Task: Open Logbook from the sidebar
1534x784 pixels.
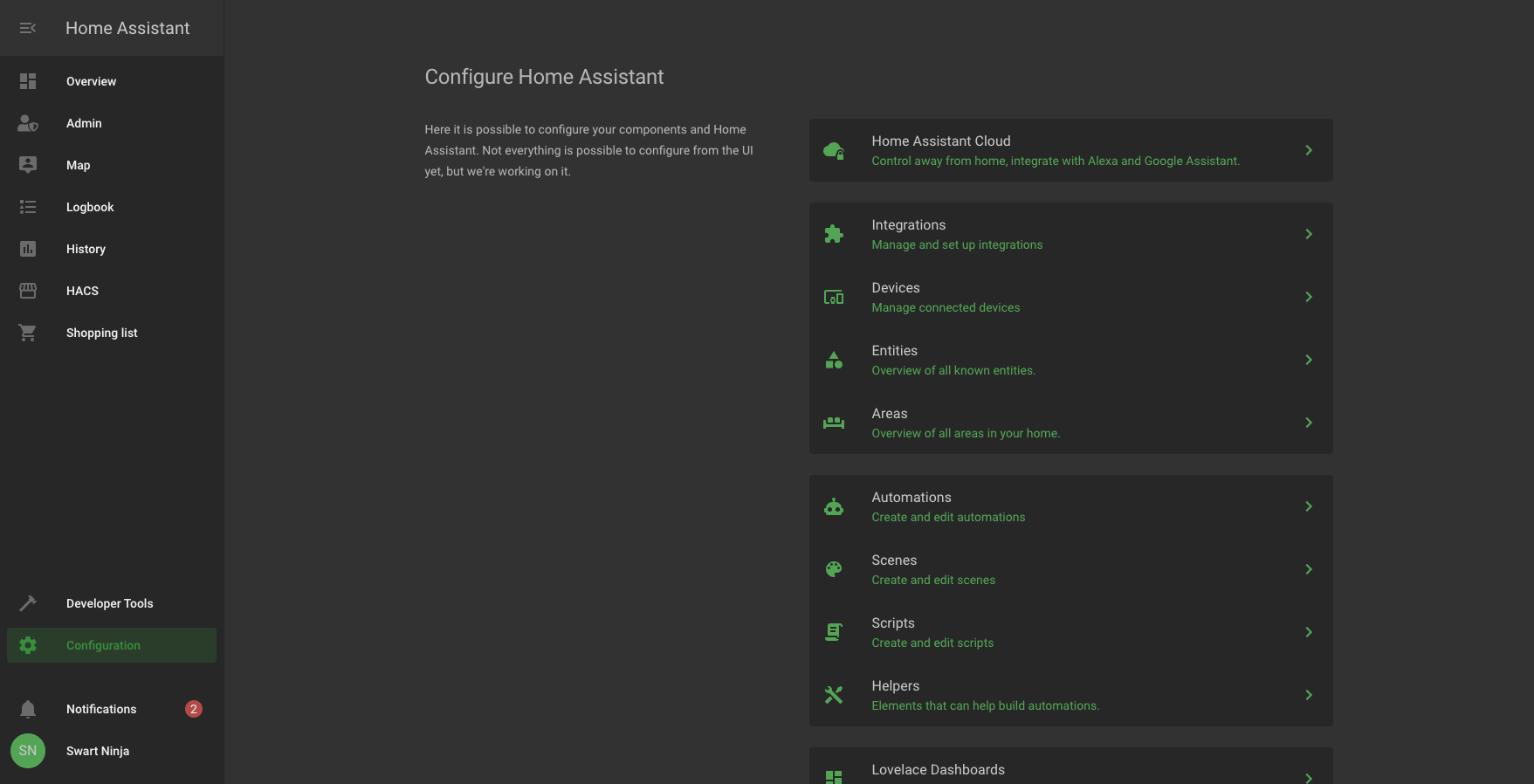Action: [x=90, y=207]
